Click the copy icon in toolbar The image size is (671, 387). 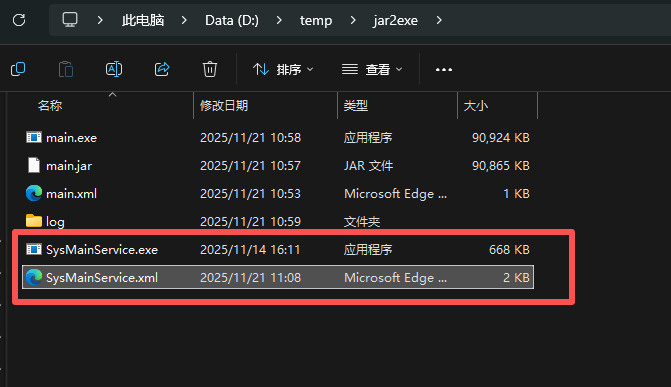click(18, 69)
